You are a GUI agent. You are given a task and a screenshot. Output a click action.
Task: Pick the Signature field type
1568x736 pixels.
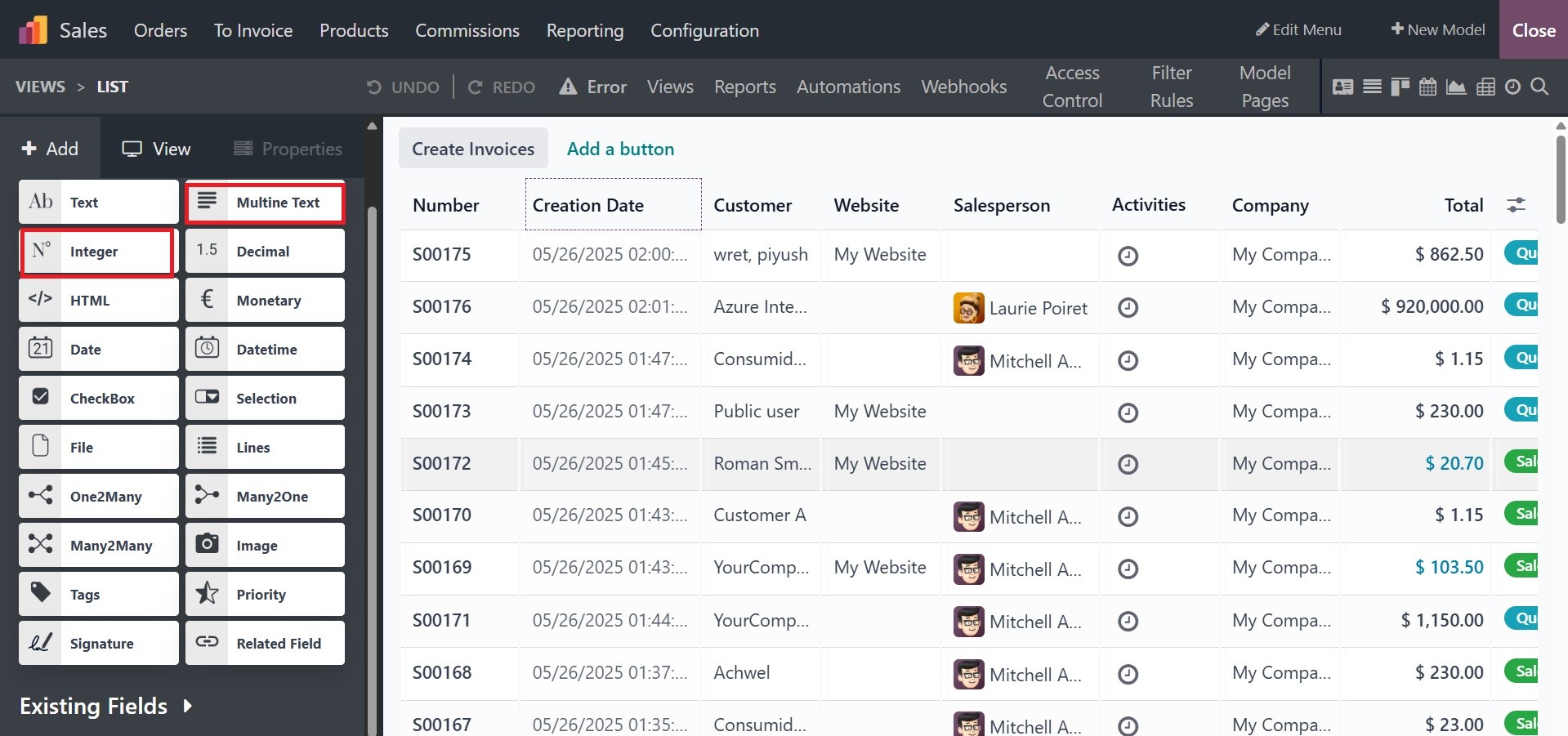click(99, 644)
